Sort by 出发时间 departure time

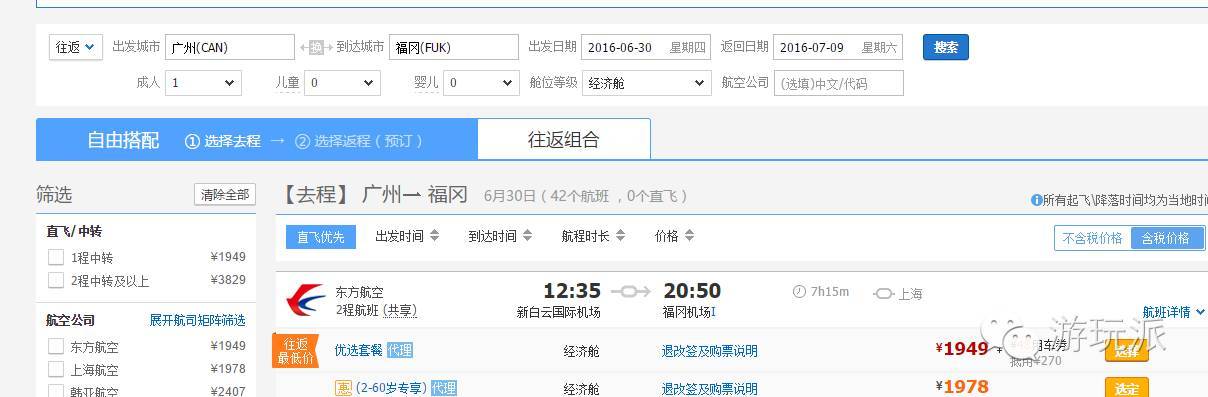(406, 237)
